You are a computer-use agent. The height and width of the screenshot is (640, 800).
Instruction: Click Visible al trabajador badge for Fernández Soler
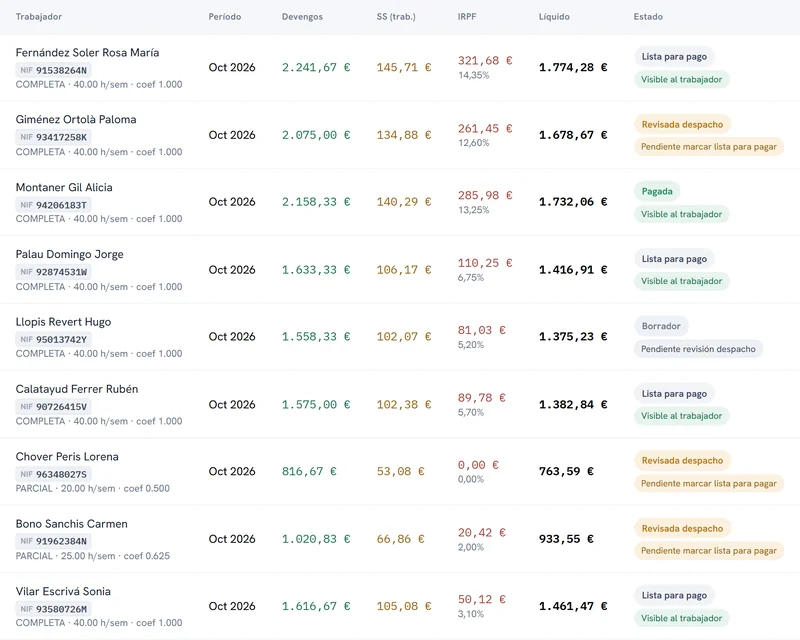tap(682, 80)
